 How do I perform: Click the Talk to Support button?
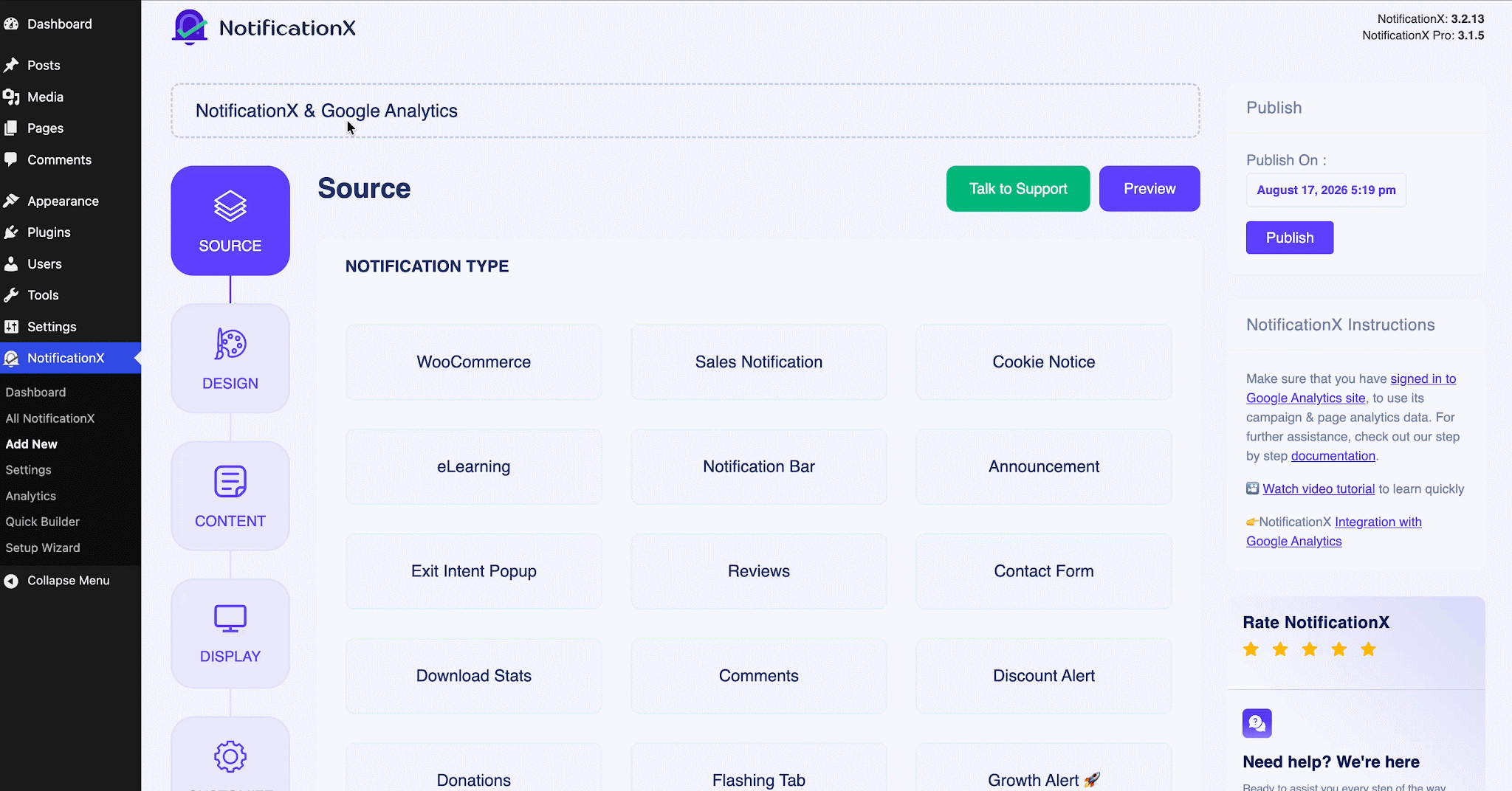pyautogui.click(x=1018, y=189)
